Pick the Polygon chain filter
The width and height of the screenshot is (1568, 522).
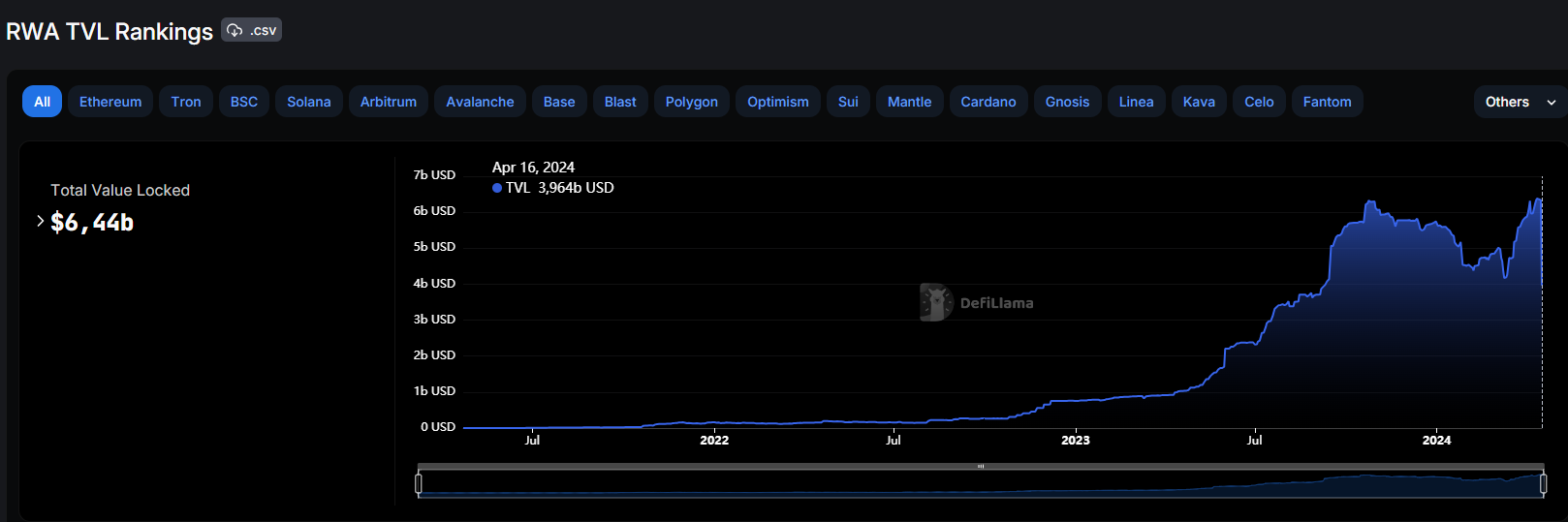pos(692,102)
